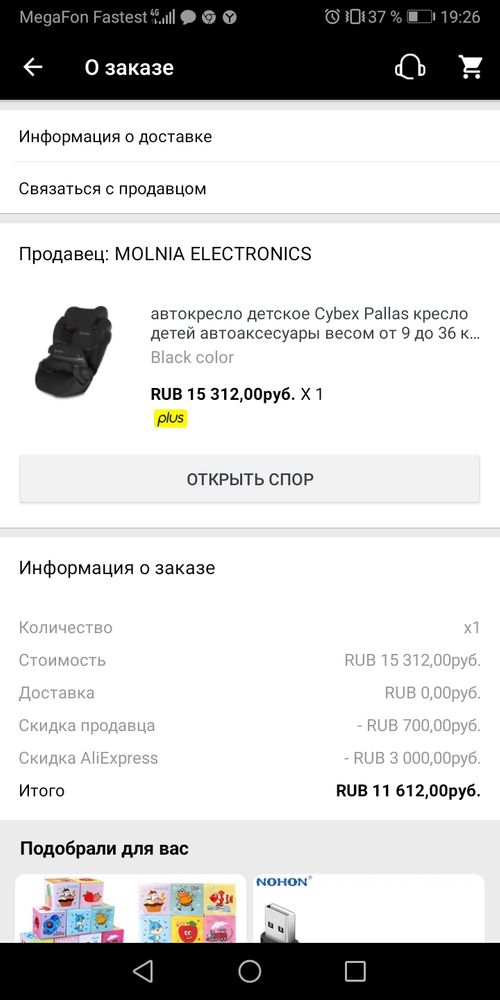Tap the ОТКРЫТЬ СПОР button
The image size is (500, 1000).
tap(249, 479)
